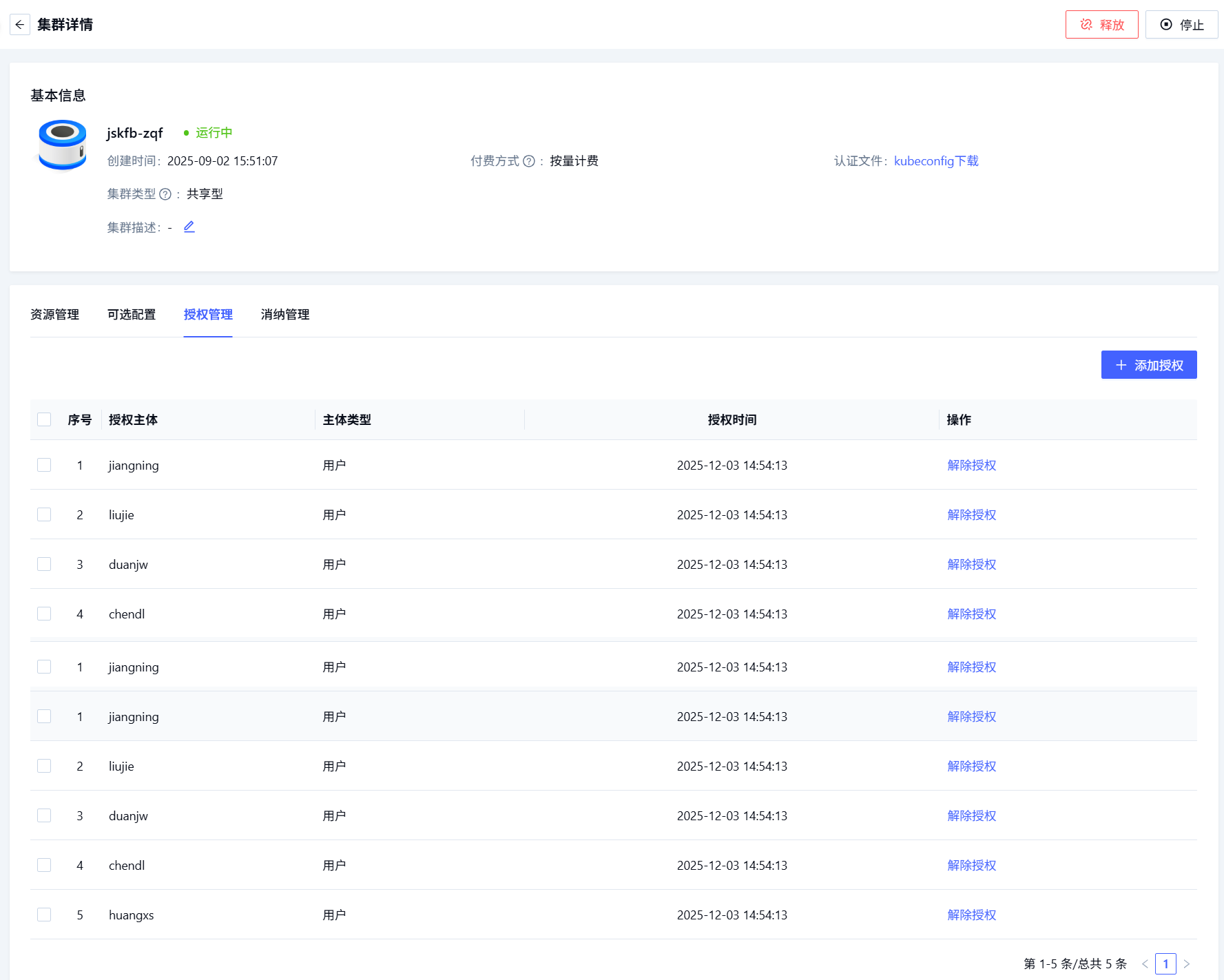Select page number 1 in pagination
Viewport: 1224px width, 980px height.
(x=1165, y=963)
